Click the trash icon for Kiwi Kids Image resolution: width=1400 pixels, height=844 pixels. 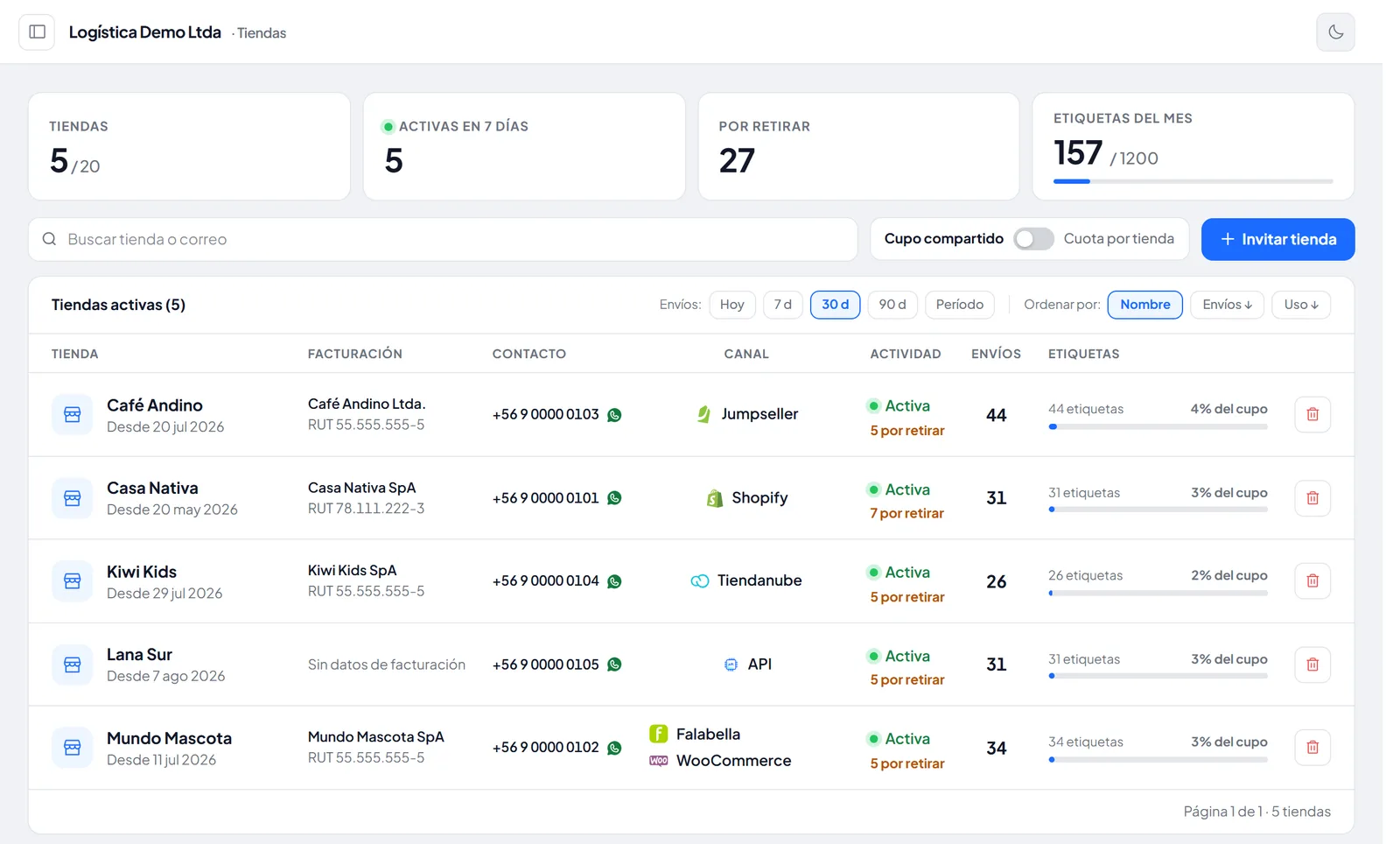pyautogui.click(x=1312, y=580)
